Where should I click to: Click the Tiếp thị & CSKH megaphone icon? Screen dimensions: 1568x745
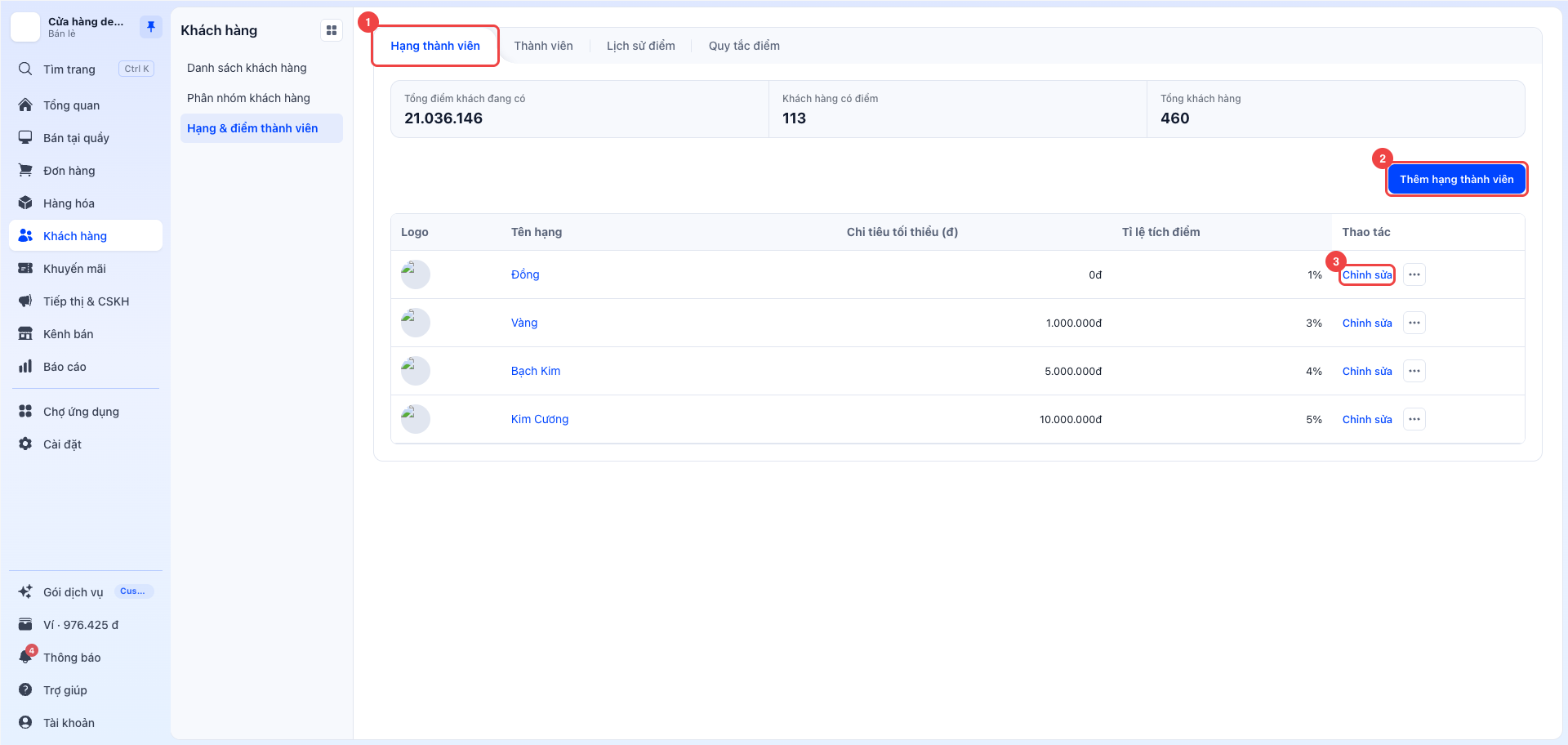[25, 301]
